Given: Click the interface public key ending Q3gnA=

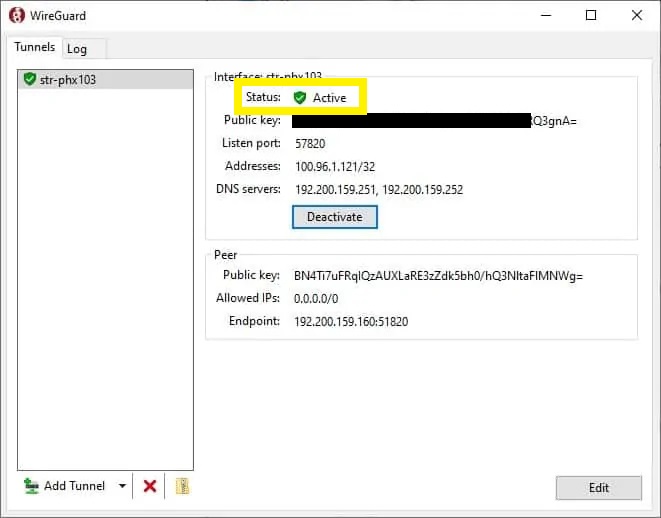Looking at the screenshot, I should tap(434, 121).
